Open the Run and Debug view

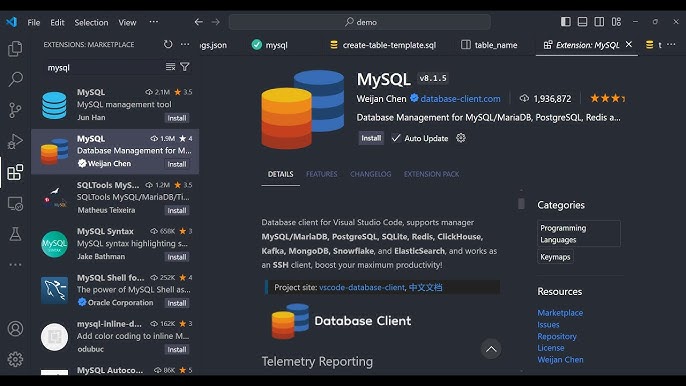coord(15,141)
